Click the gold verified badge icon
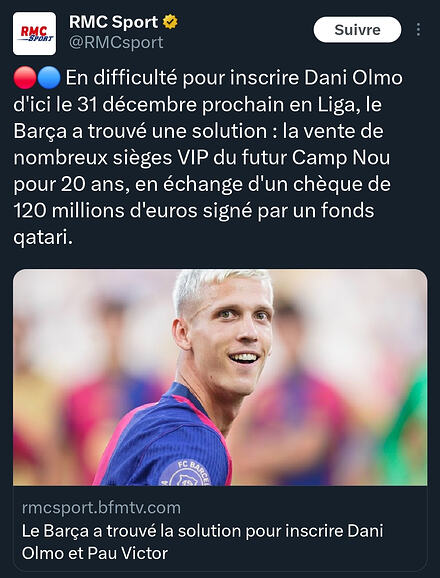 click(170, 22)
